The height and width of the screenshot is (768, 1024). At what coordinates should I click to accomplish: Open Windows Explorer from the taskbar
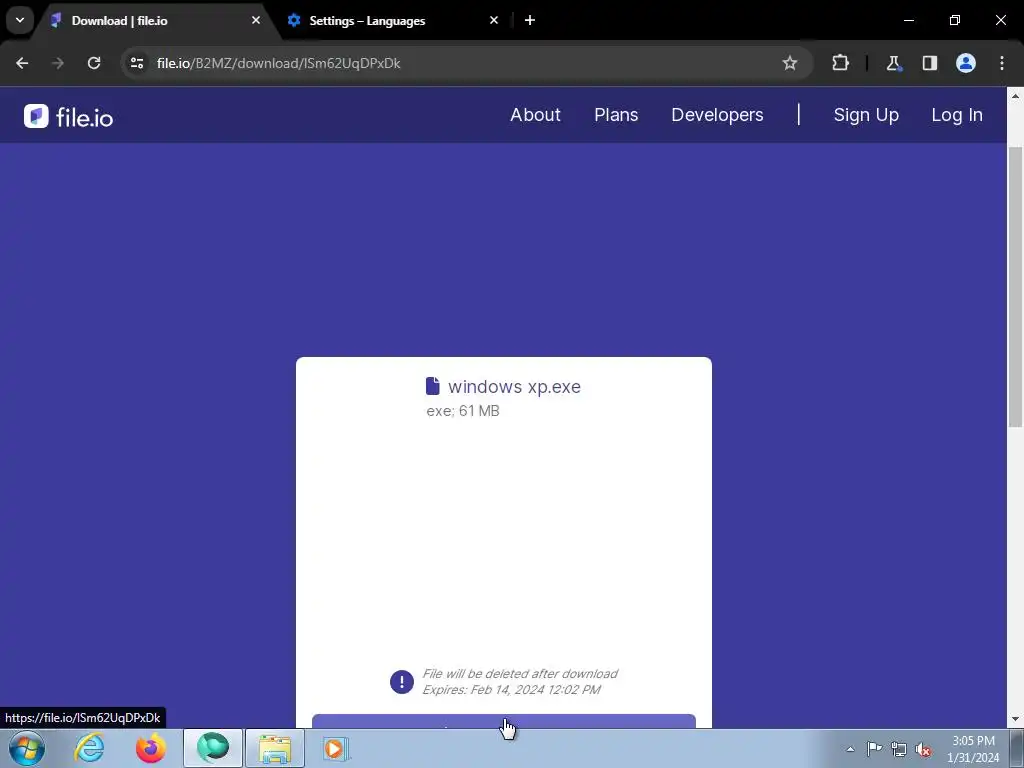275,748
